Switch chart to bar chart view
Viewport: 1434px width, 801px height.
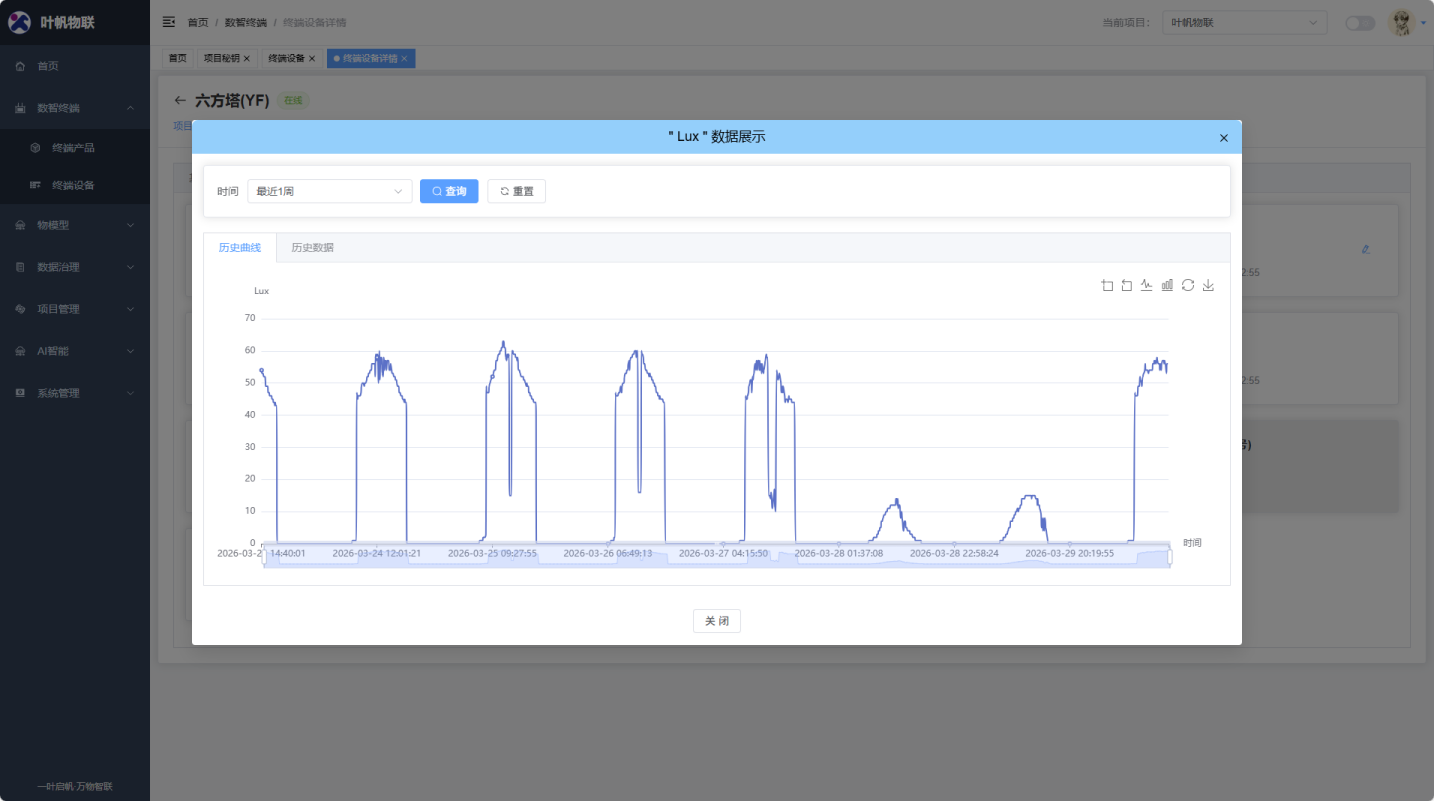[1167, 285]
